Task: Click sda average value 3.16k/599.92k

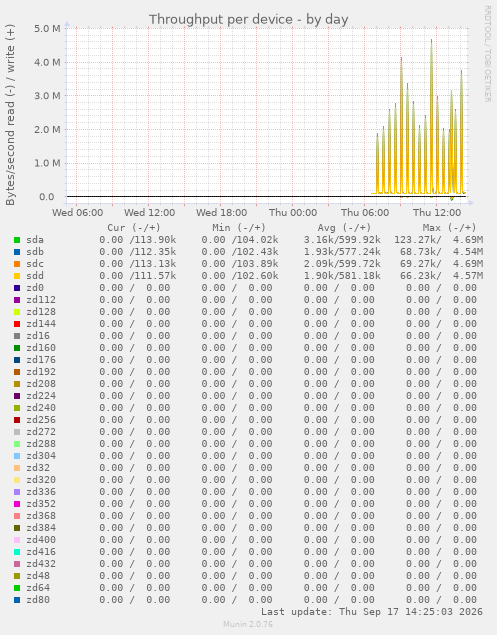Action: coord(342,240)
